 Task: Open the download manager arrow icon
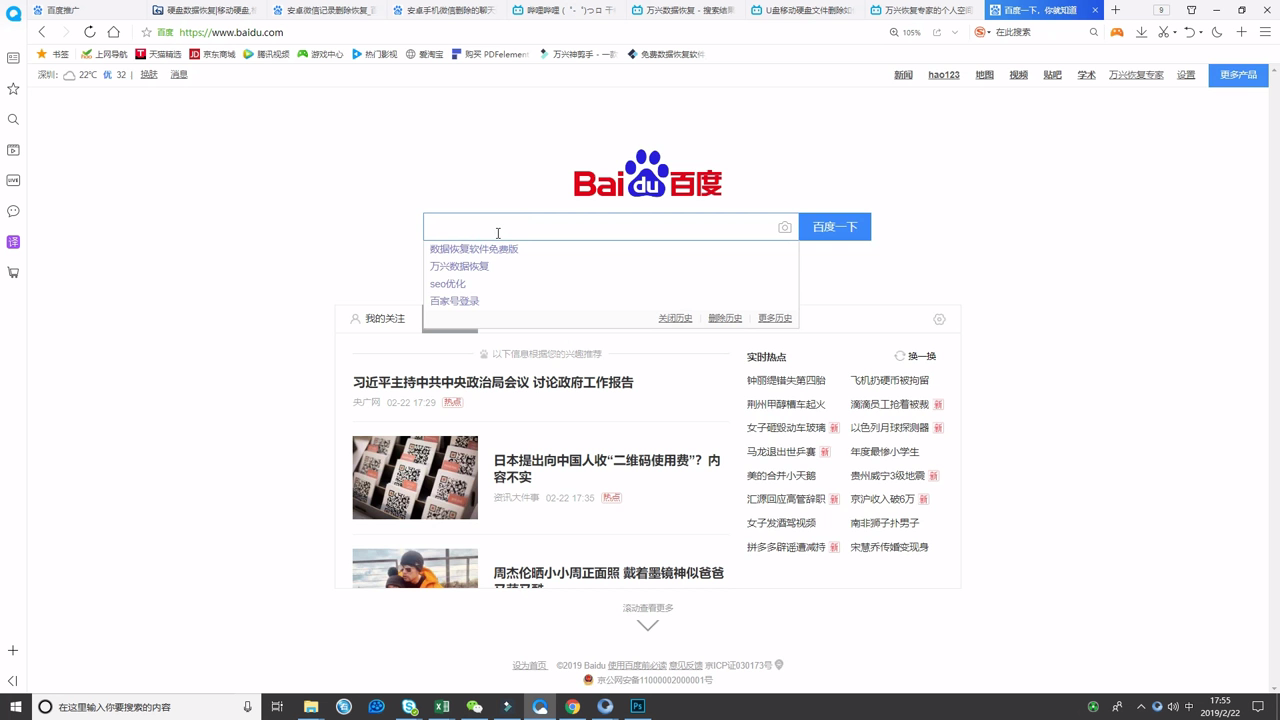coord(1141,32)
